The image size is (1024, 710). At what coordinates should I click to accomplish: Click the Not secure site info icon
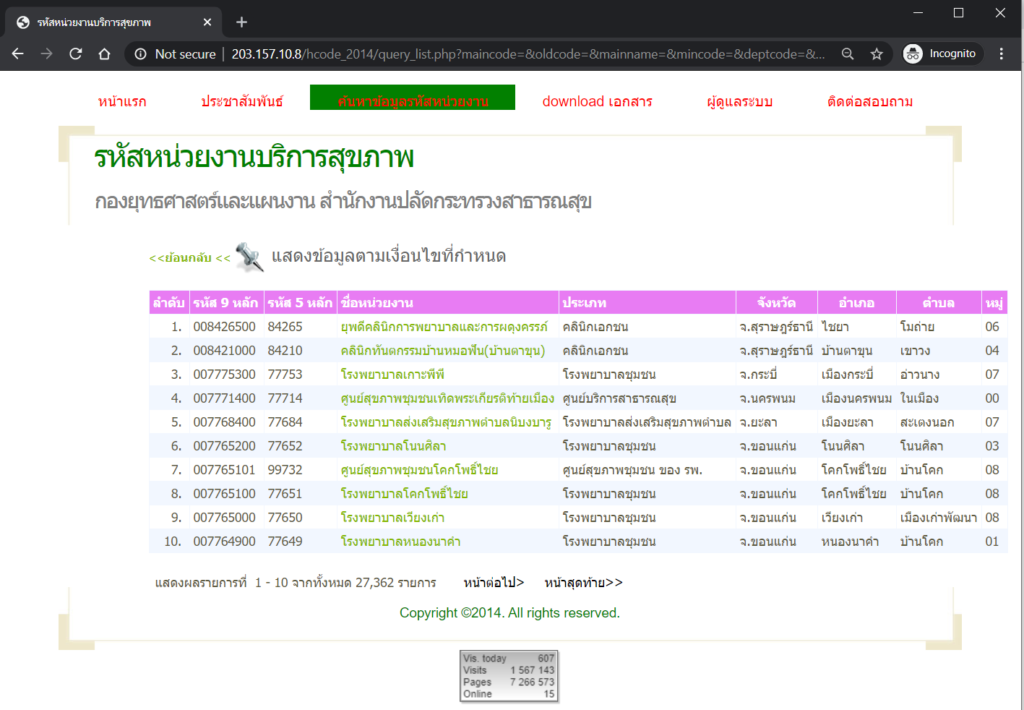point(141,54)
